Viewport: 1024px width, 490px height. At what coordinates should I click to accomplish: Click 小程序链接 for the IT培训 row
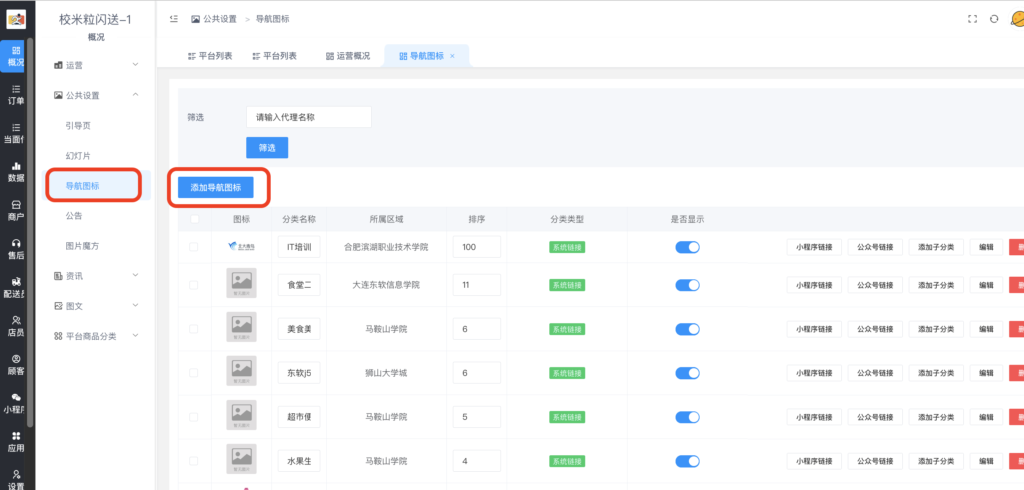814,248
